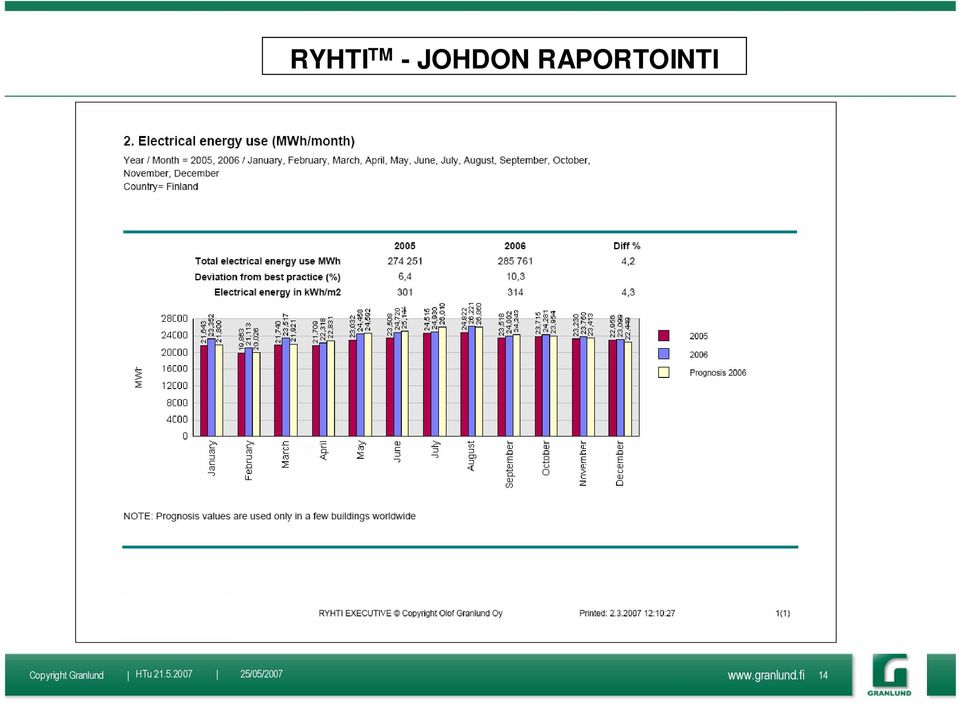Click the September axis label
Viewport: 959px width, 714px height.
509,464
